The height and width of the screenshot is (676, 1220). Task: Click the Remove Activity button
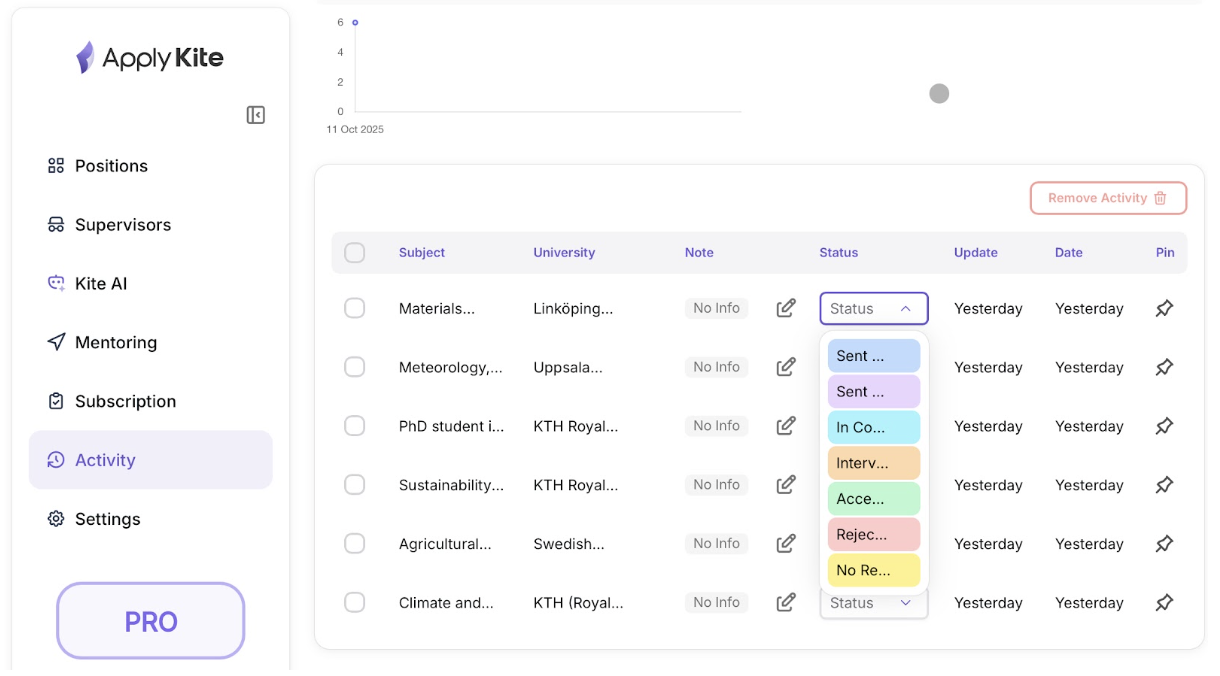pyautogui.click(x=1108, y=198)
